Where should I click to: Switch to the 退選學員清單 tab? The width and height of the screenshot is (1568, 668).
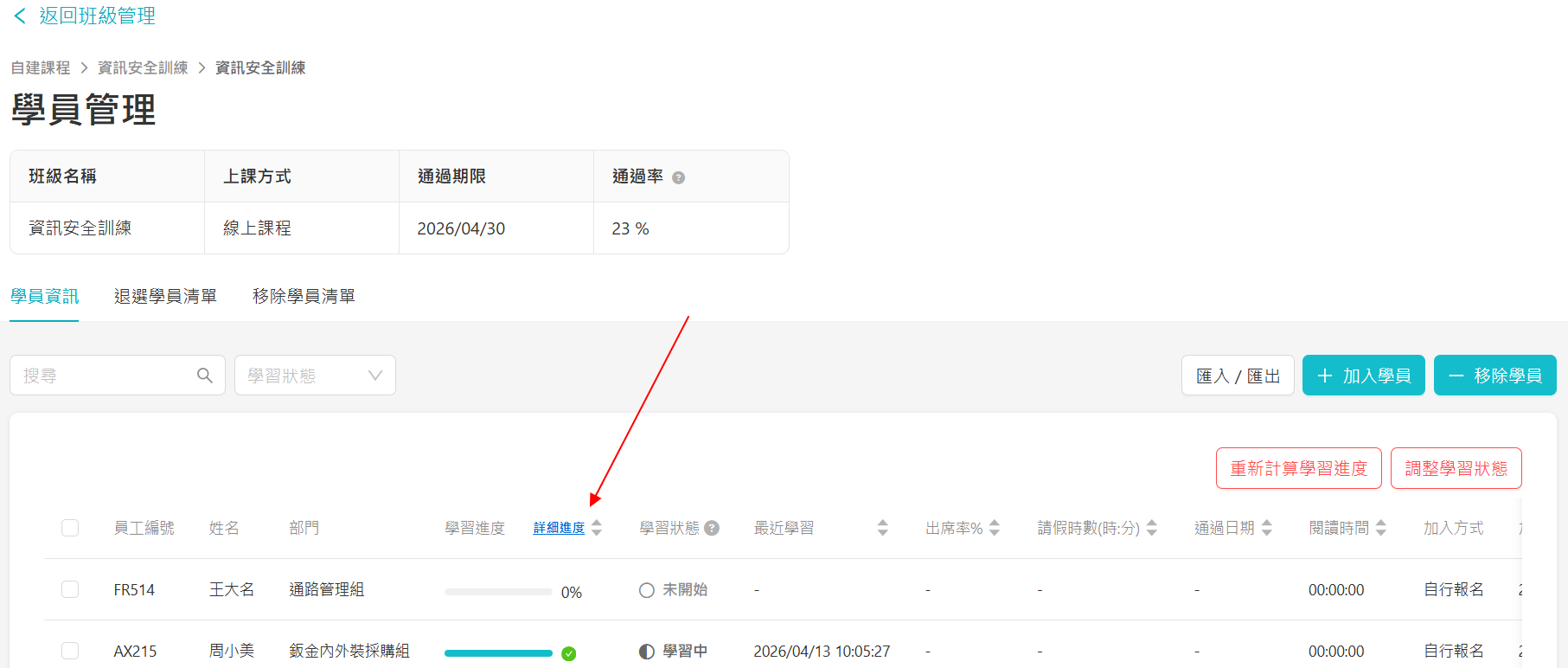coord(165,296)
